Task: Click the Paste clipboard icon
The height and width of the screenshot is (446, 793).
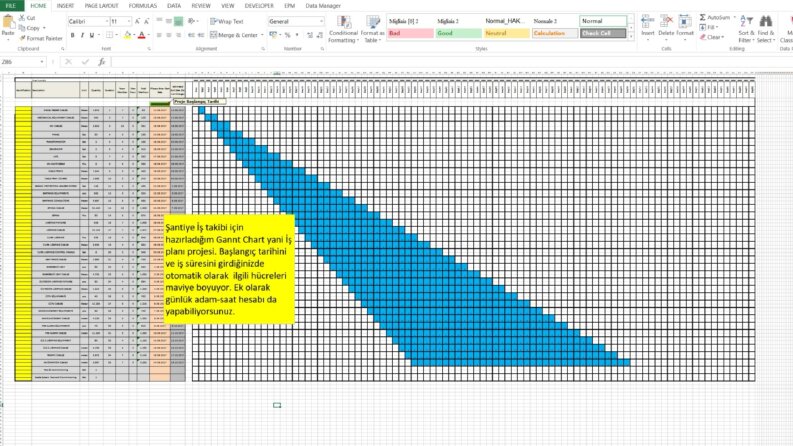Action: (8, 22)
